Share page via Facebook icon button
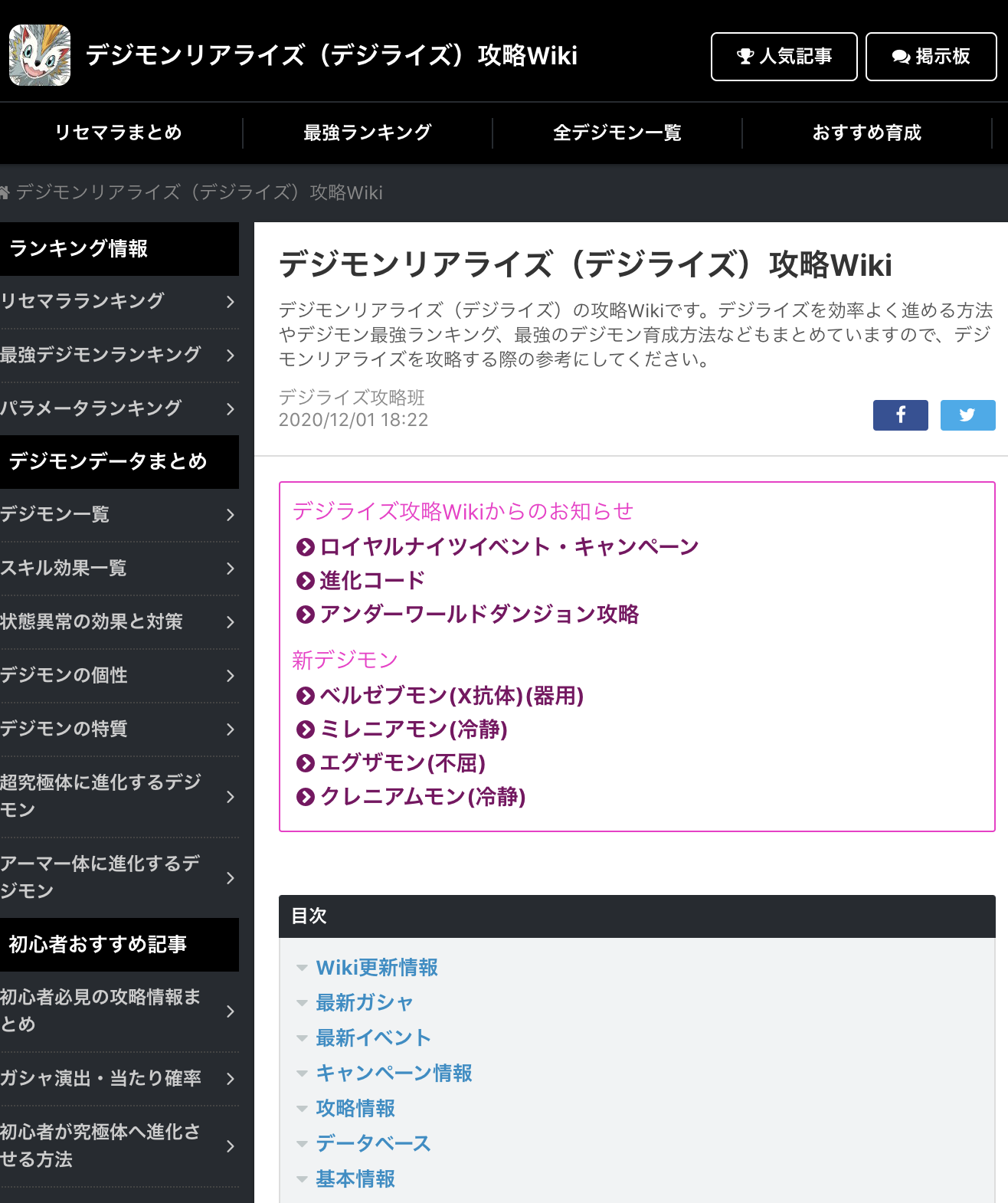 coord(901,415)
